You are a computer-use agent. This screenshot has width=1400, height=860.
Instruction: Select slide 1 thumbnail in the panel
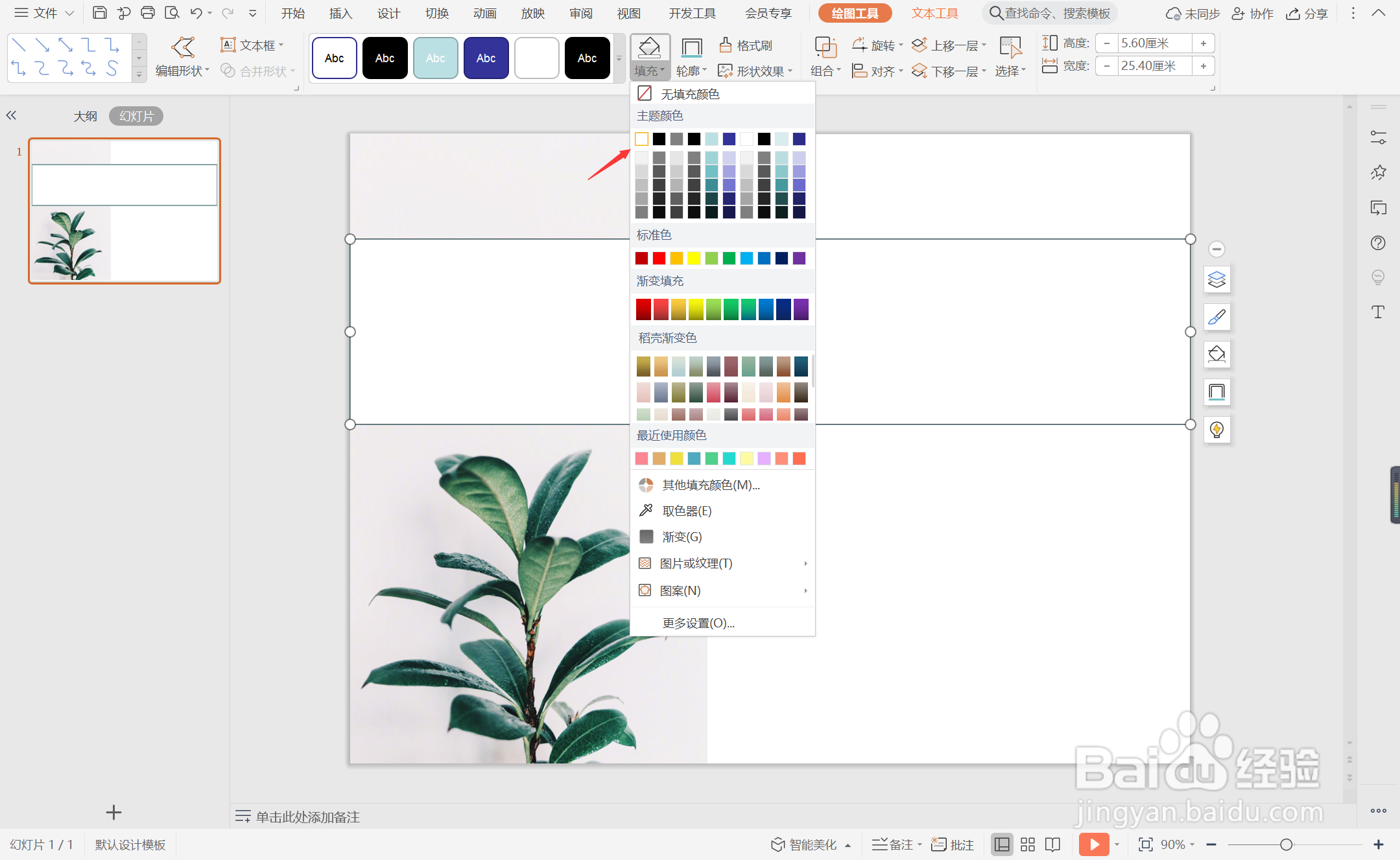pos(125,211)
